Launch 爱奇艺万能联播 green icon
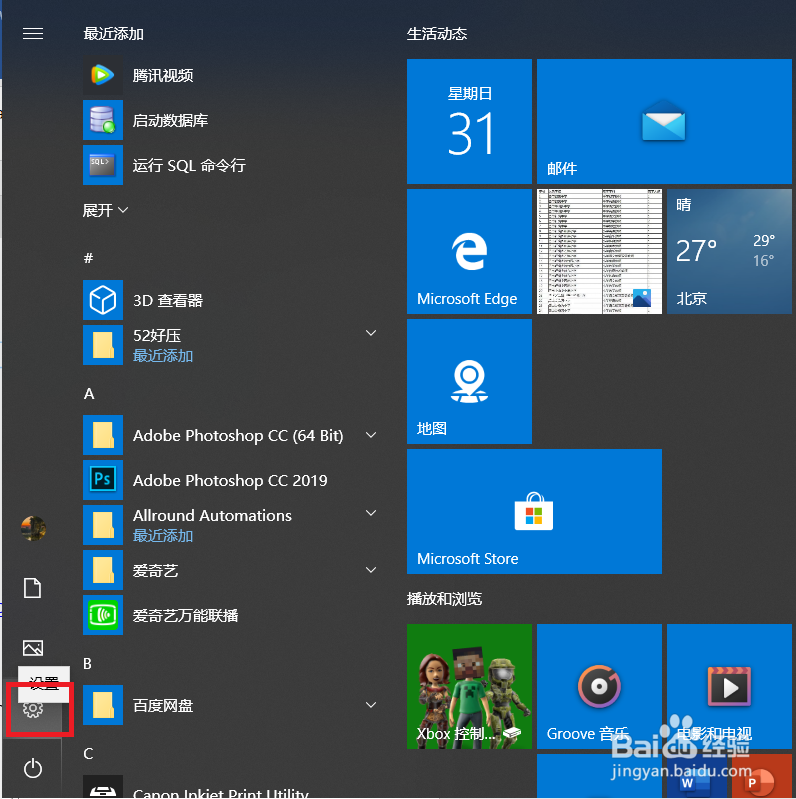The image size is (796, 799). coord(103,615)
